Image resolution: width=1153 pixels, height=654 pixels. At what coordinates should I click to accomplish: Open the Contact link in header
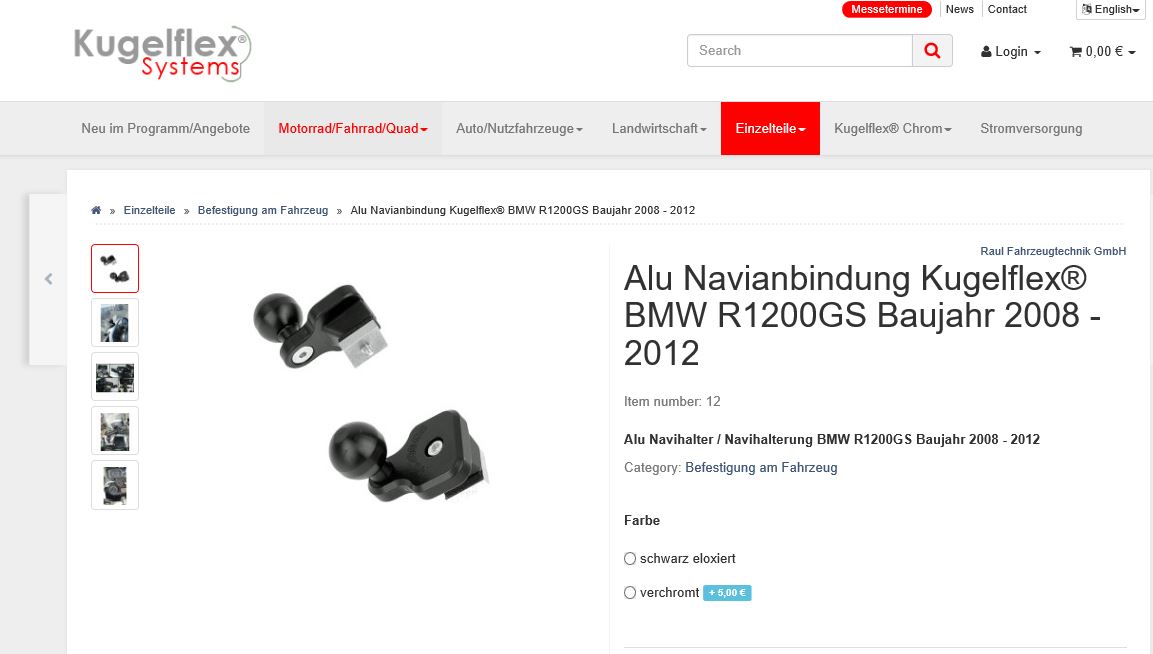click(x=1007, y=10)
